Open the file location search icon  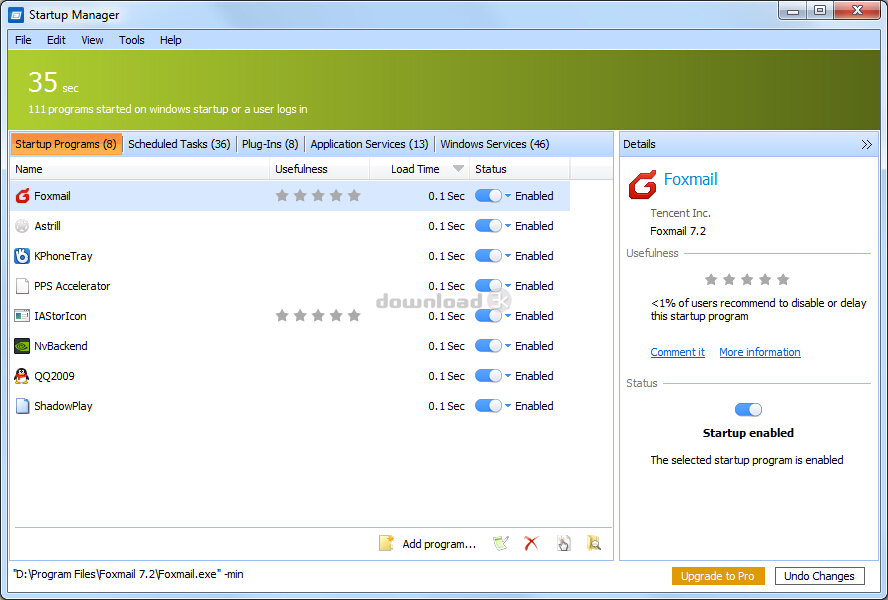pyautogui.click(x=594, y=543)
